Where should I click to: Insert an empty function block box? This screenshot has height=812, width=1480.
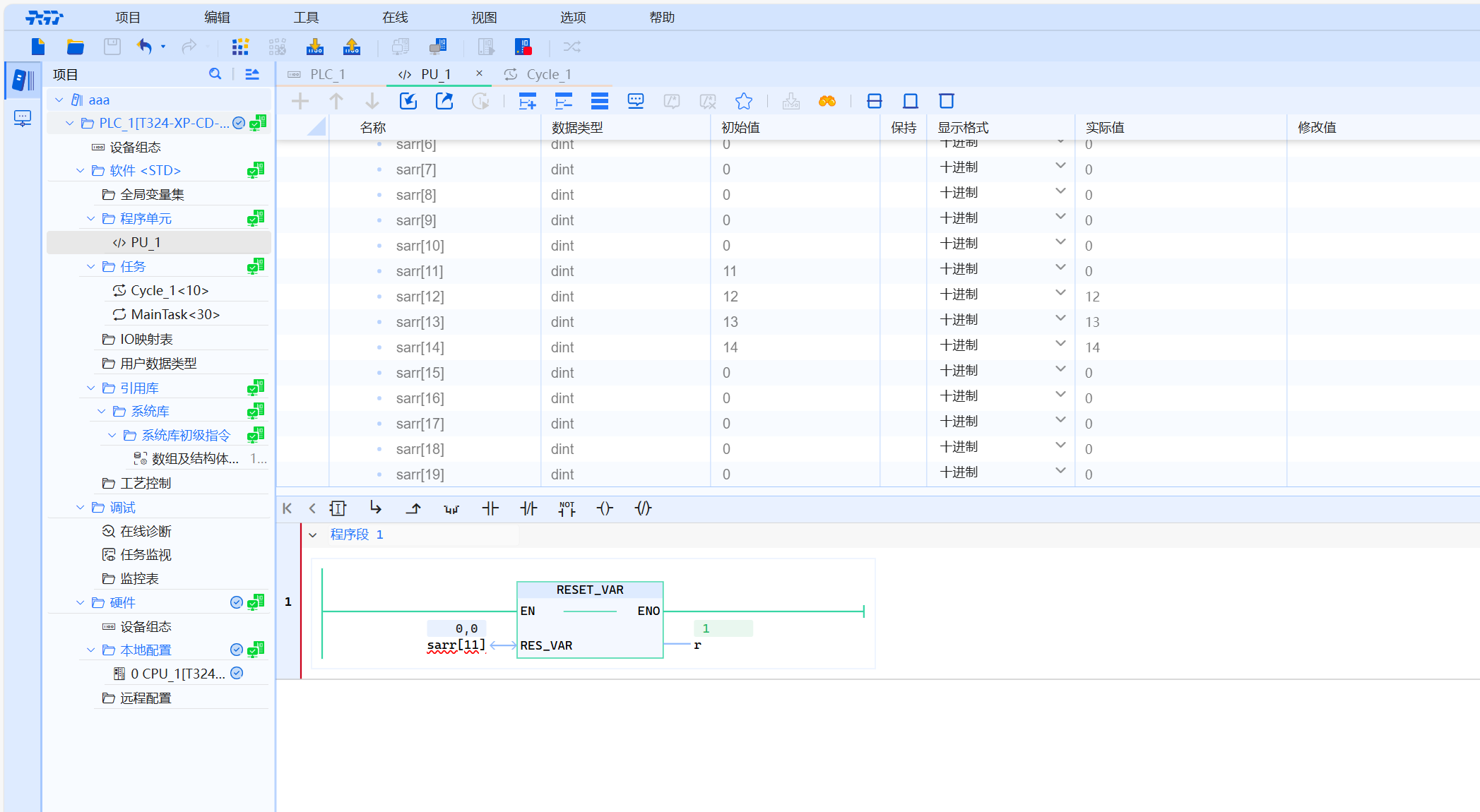click(x=338, y=508)
